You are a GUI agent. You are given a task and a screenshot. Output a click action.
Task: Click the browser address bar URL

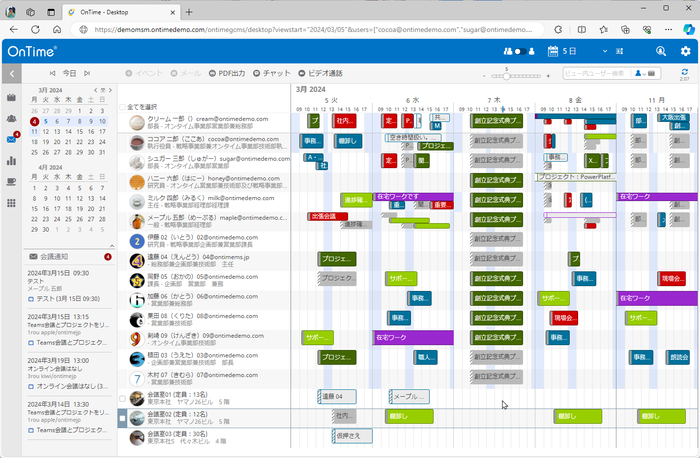312,29
